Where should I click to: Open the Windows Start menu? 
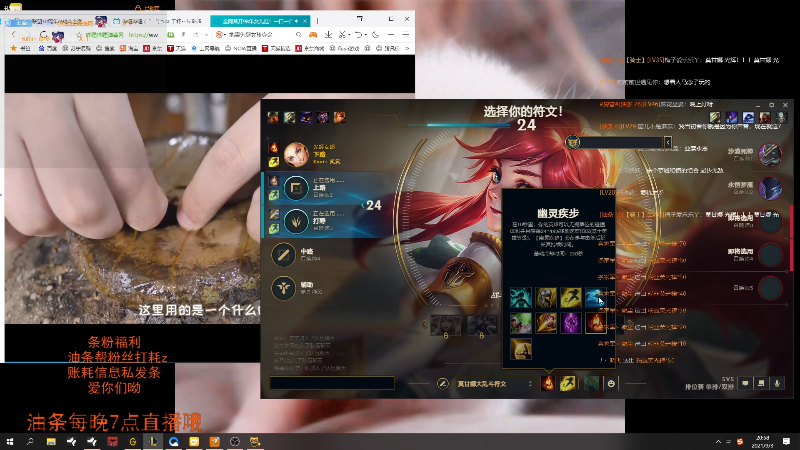pos(10,442)
